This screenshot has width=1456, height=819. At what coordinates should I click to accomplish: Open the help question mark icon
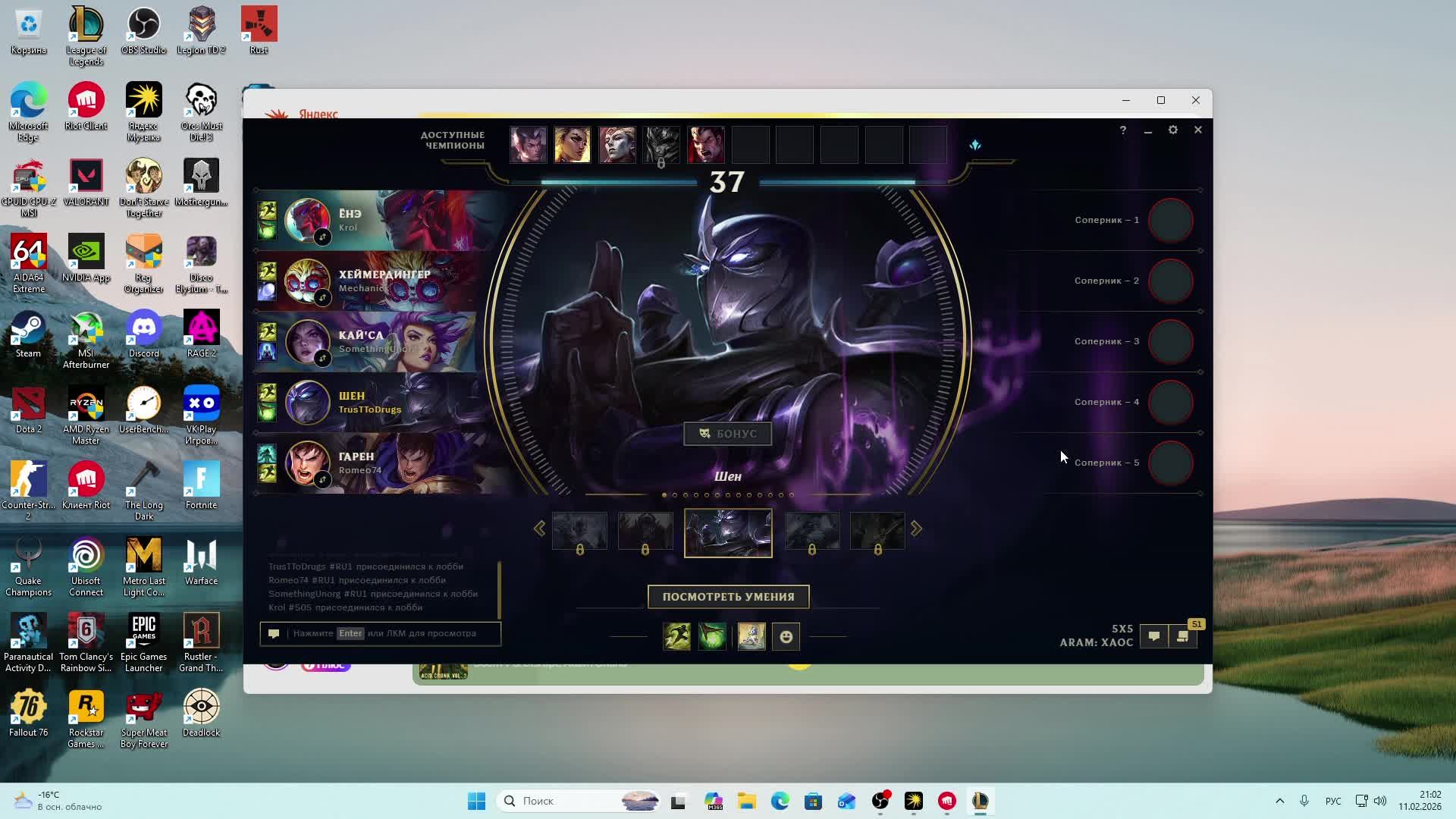pyautogui.click(x=1123, y=130)
